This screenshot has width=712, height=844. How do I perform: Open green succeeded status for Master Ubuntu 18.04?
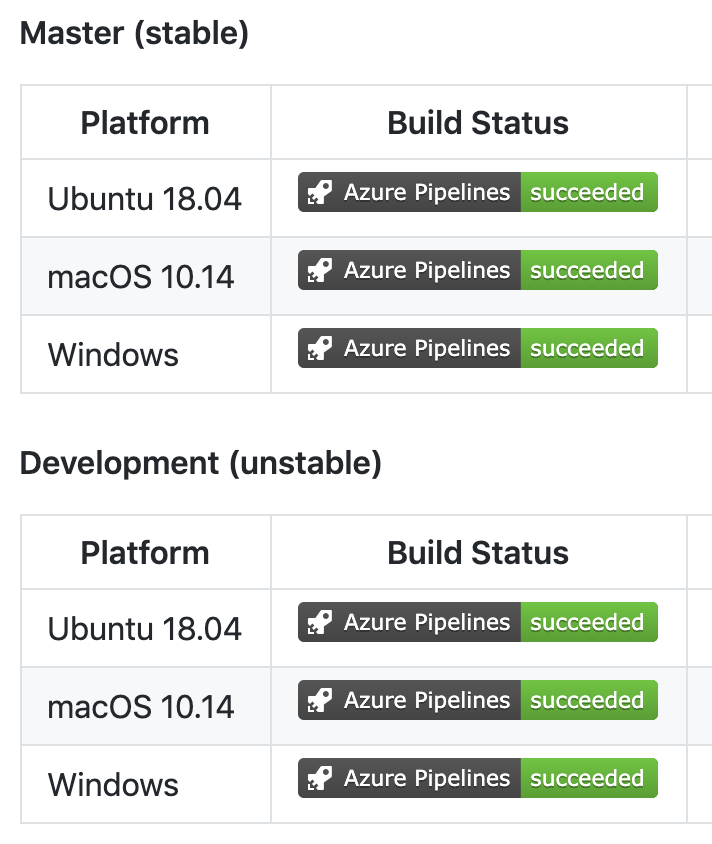(x=588, y=193)
